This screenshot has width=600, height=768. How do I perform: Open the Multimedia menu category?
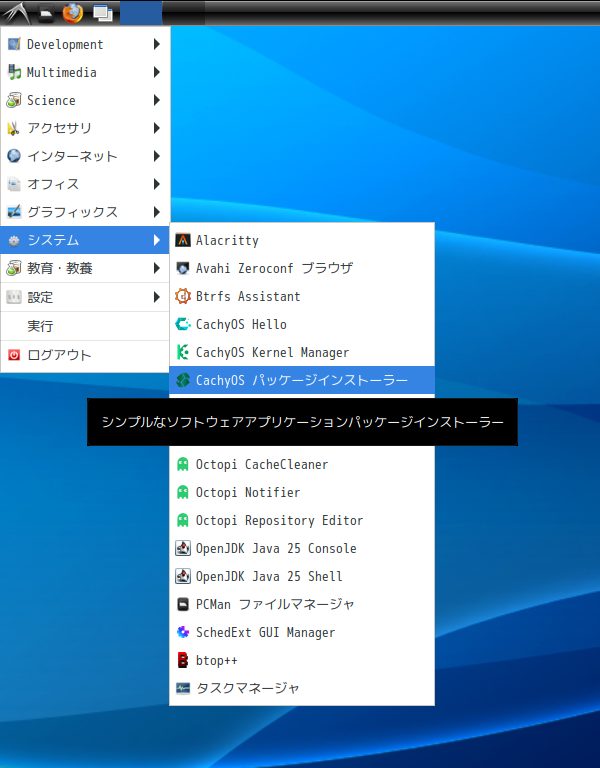pyautogui.click(x=85, y=72)
